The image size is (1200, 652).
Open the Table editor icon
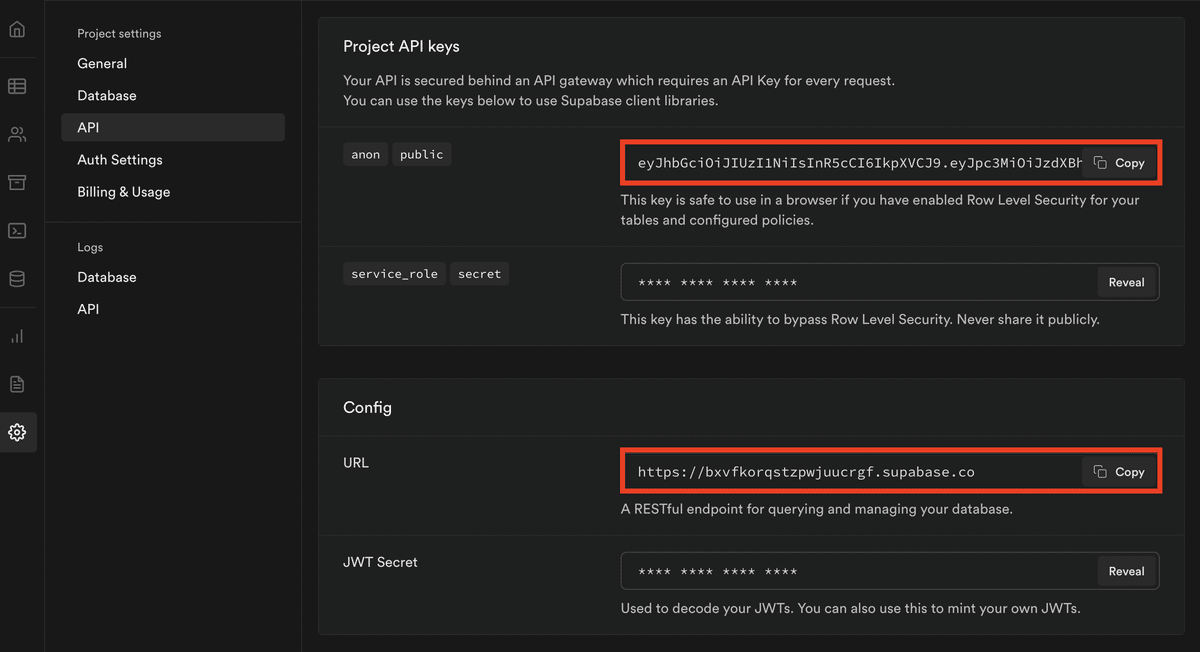(17, 86)
